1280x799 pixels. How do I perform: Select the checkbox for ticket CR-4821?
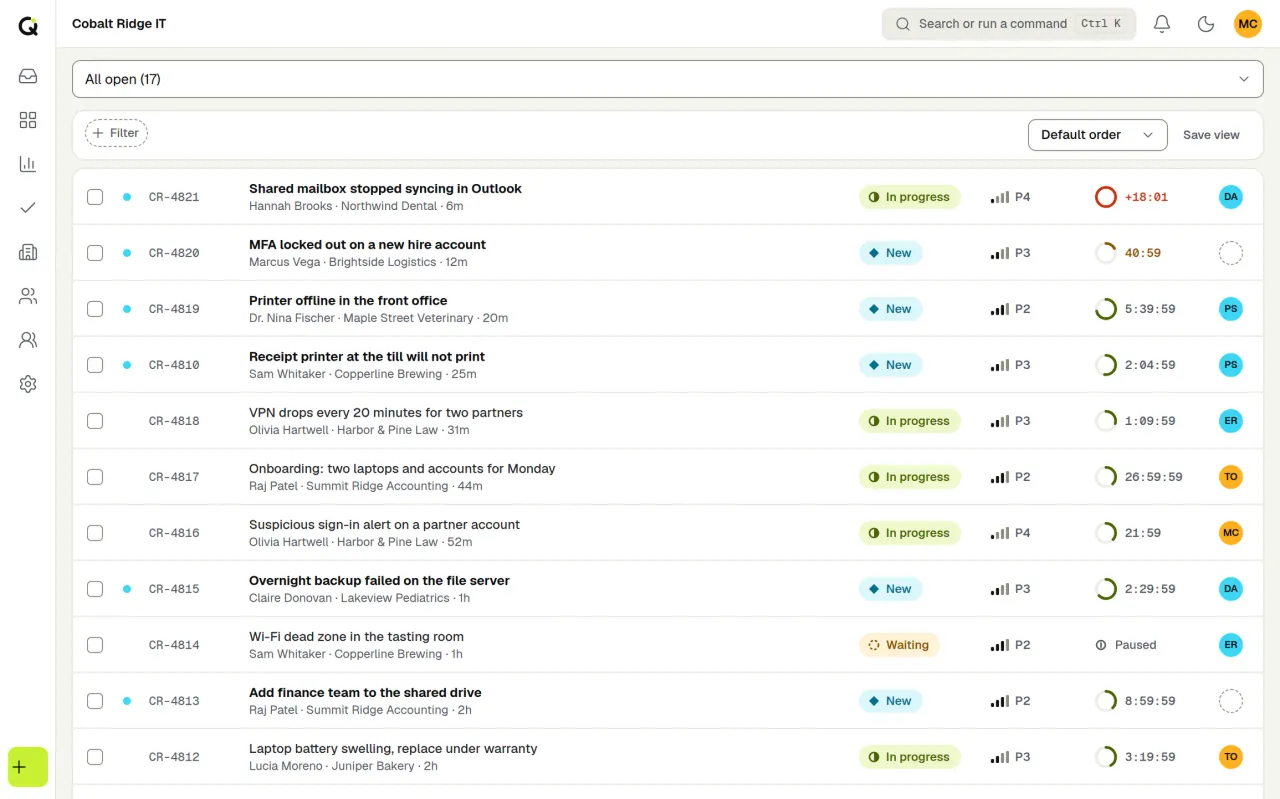[x=95, y=197]
